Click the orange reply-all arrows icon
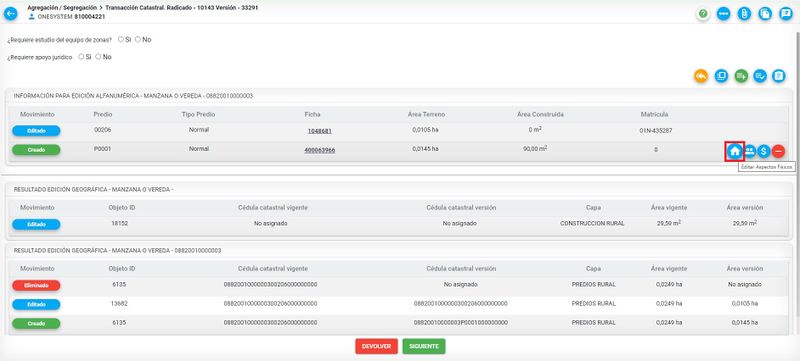This screenshot has height=361, width=800. pyautogui.click(x=701, y=76)
